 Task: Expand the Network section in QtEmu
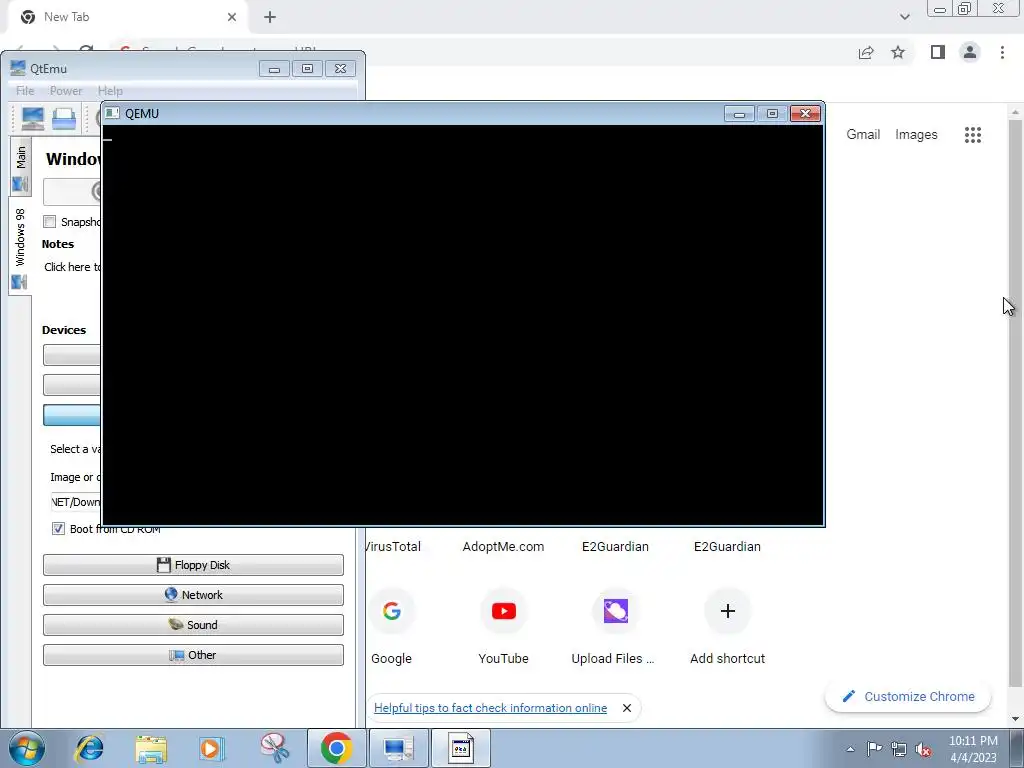coord(193,595)
